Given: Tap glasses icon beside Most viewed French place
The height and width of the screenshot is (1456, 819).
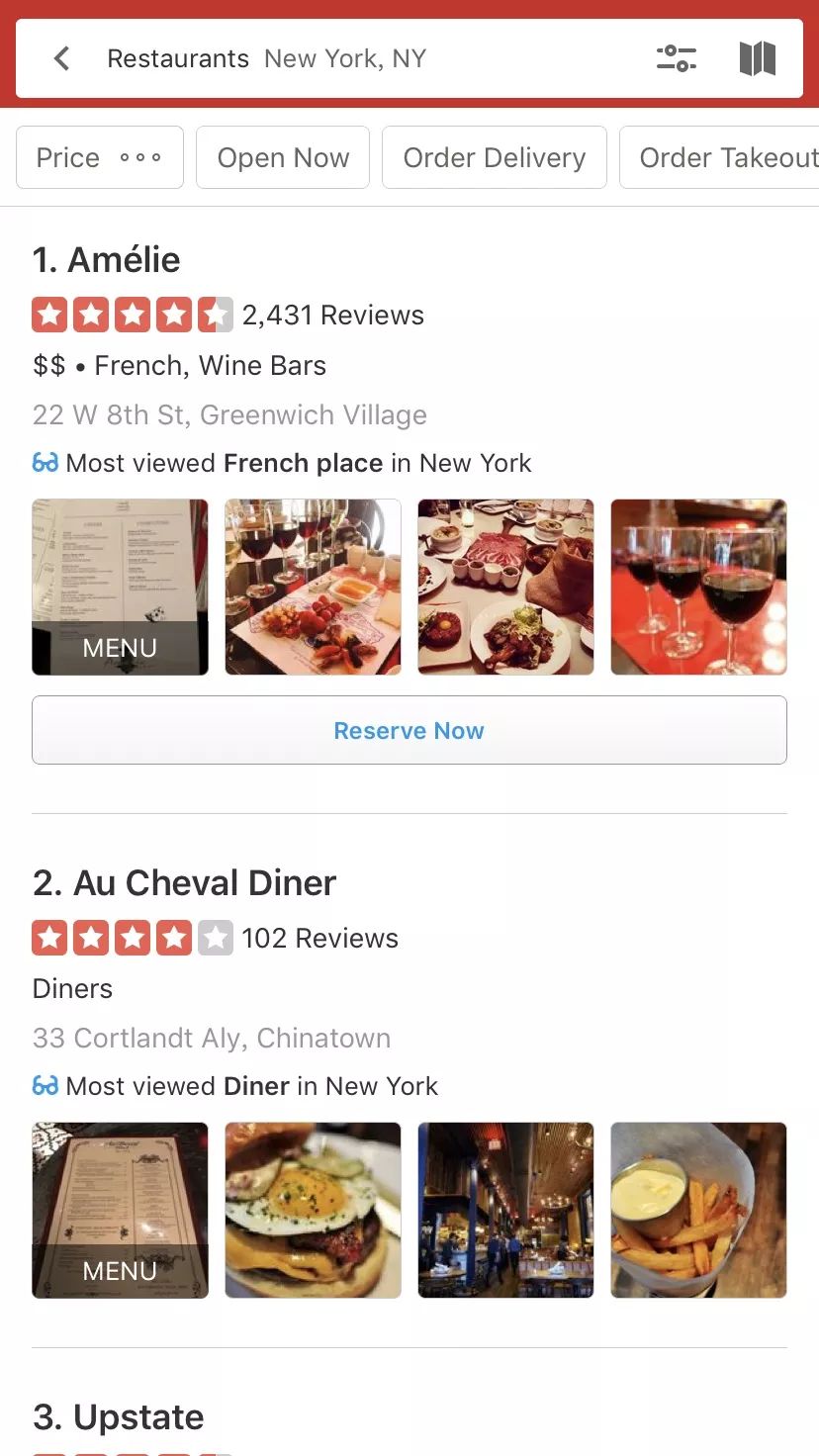Looking at the screenshot, I should point(45,463).
